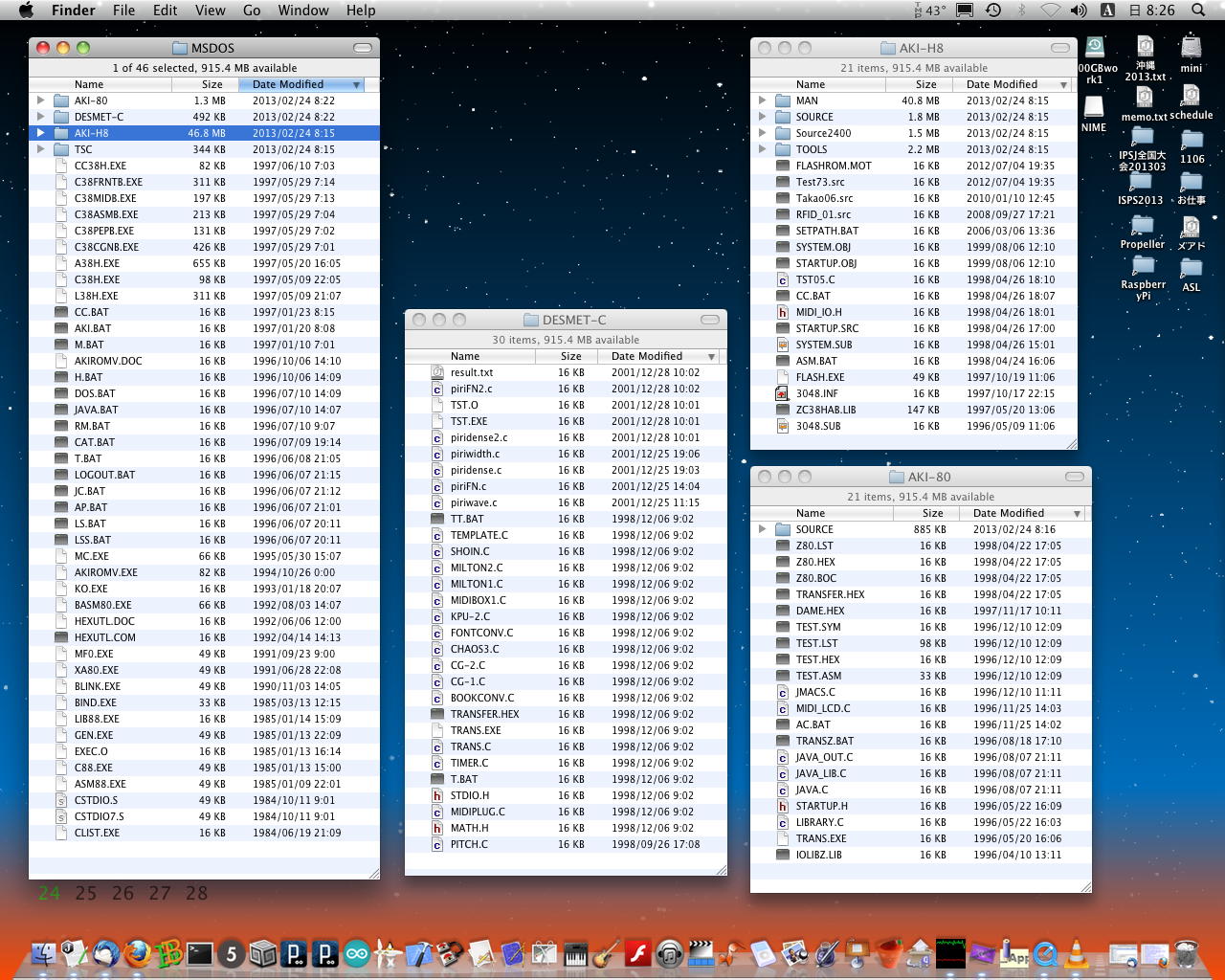
Task: Click the Spotlight search magnifier icon
Action: [x=1198, y=11]
